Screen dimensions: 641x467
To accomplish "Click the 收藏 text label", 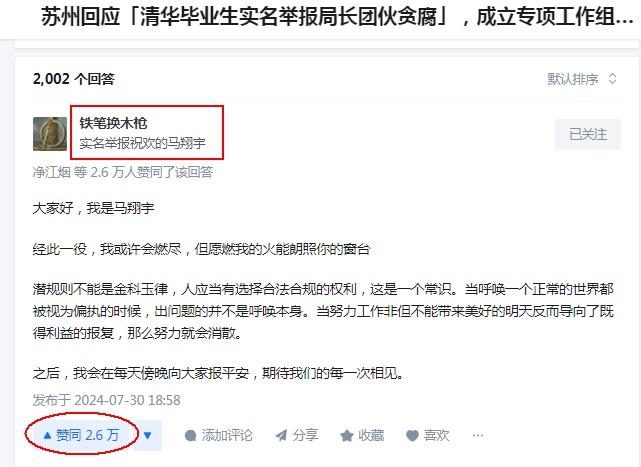I will click(371, 436).
